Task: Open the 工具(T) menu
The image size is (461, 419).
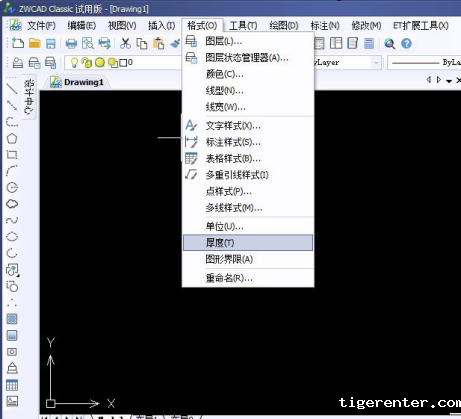Action: point(243,25)
